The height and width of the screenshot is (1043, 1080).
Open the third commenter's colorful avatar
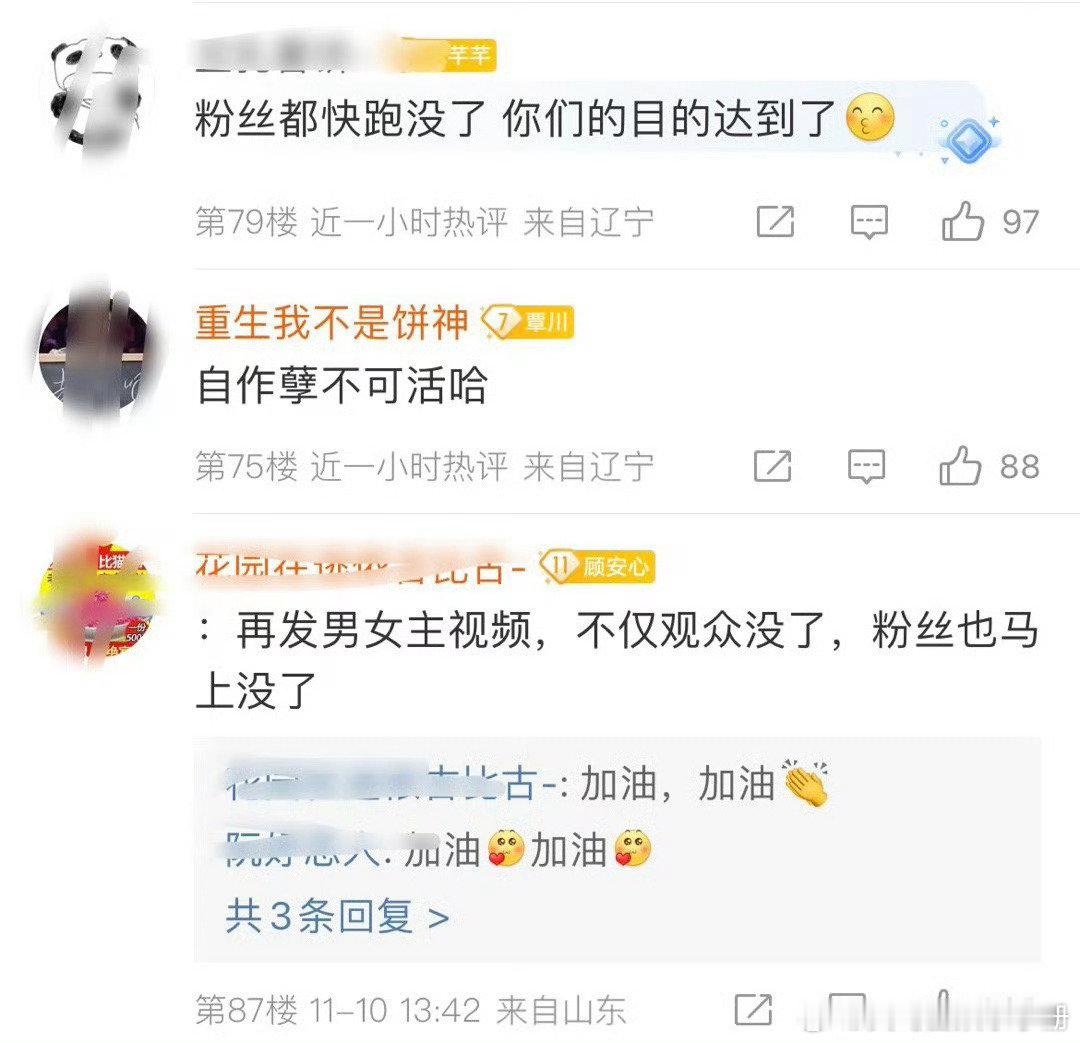[x=98, y=598]
